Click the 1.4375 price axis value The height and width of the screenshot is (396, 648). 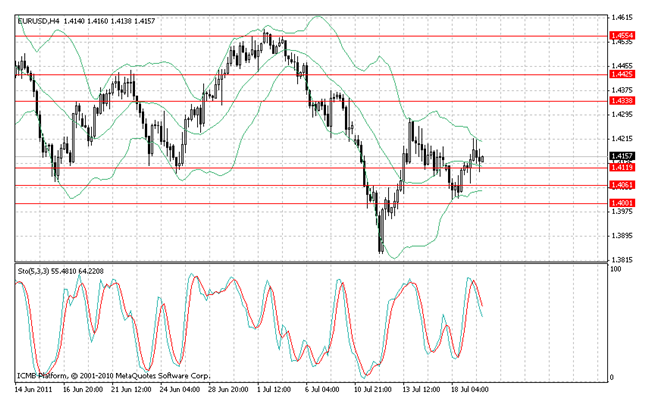point(622,90)
